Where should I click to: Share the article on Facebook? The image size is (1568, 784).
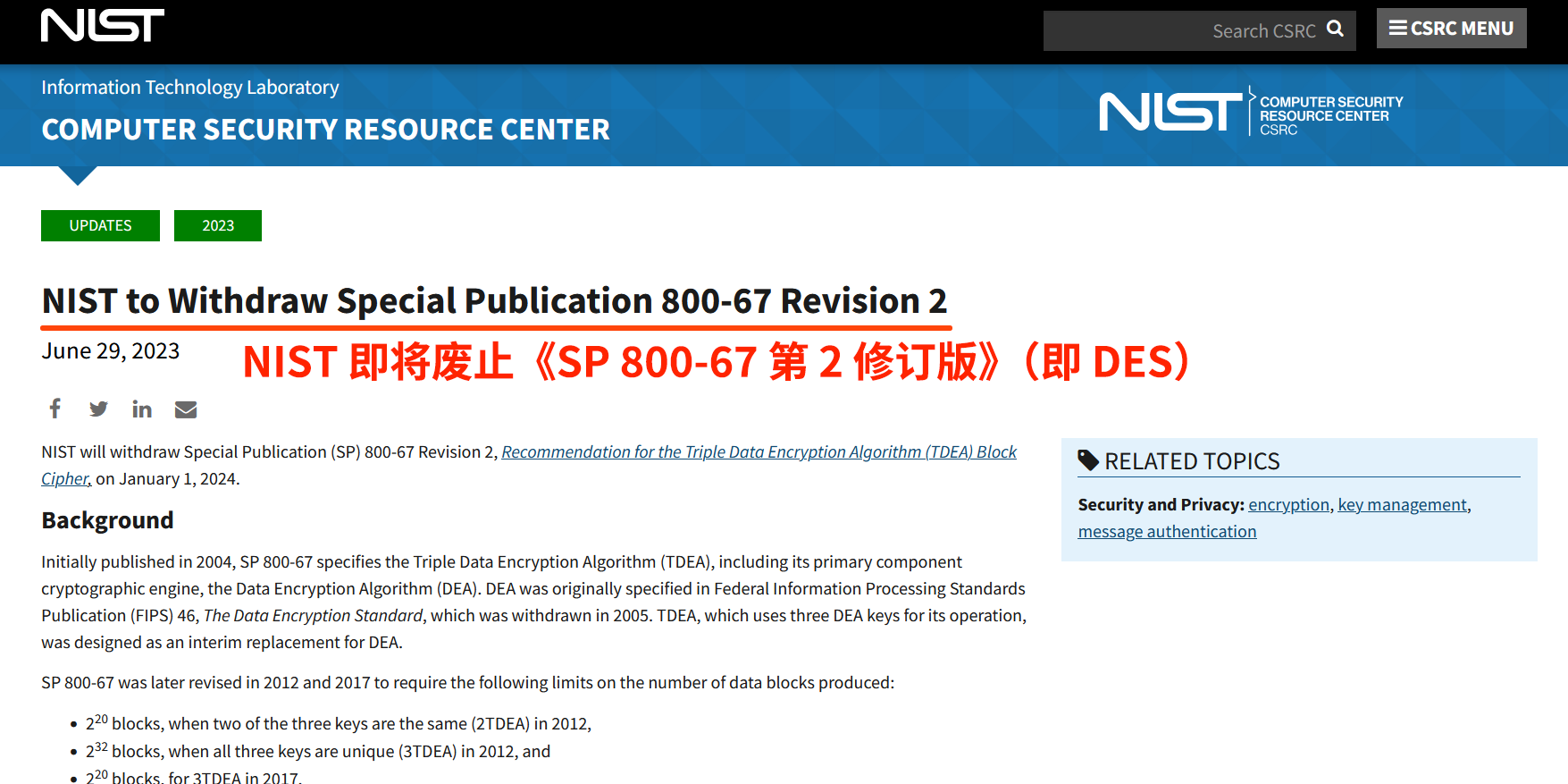pyautogui.click(x=55, y=409)
